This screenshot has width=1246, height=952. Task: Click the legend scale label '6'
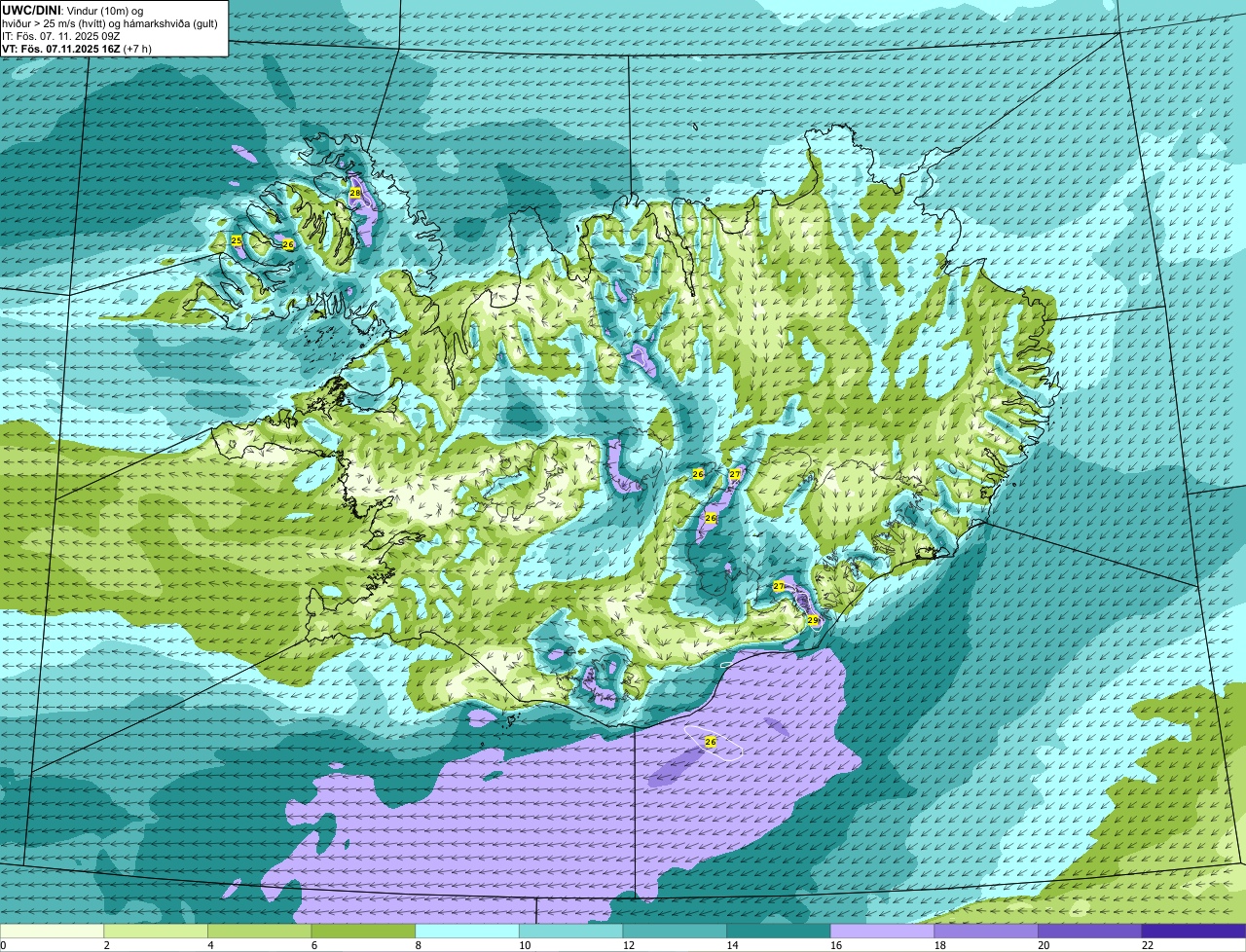(314, 945)
